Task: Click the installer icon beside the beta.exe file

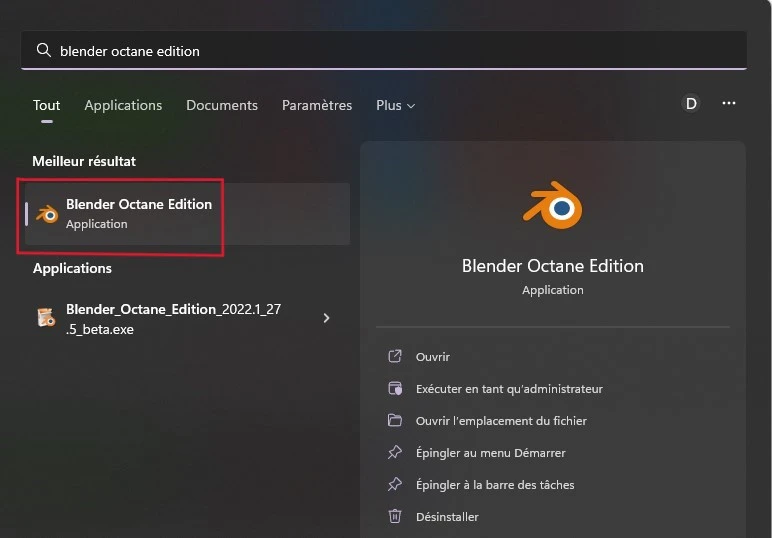Action: tap(46, 317)
